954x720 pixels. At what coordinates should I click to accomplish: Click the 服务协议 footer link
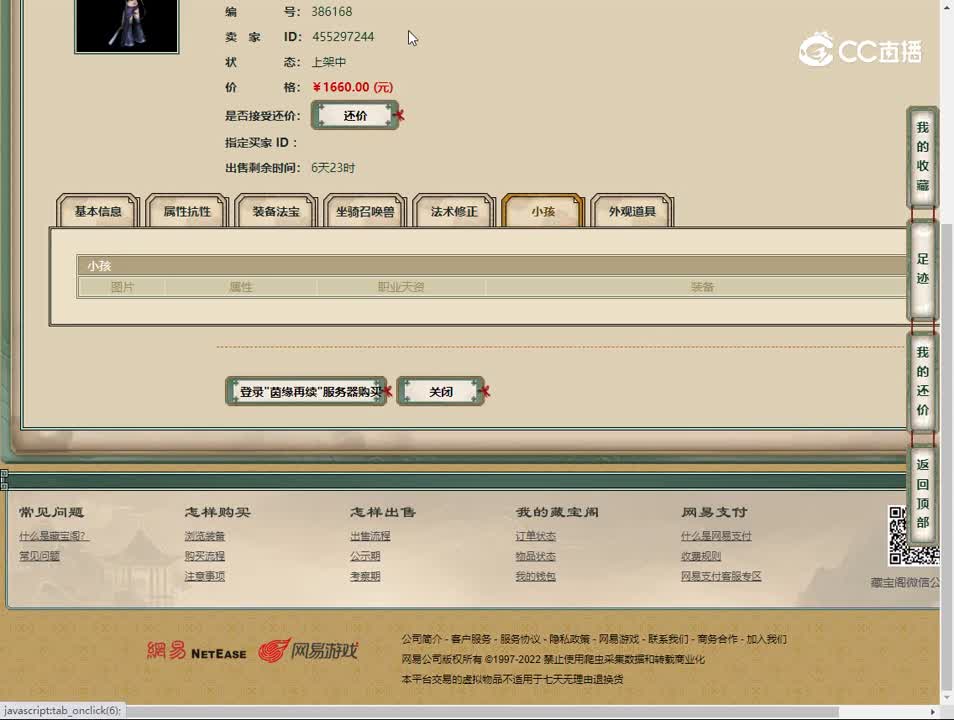(x=520, y=639)
